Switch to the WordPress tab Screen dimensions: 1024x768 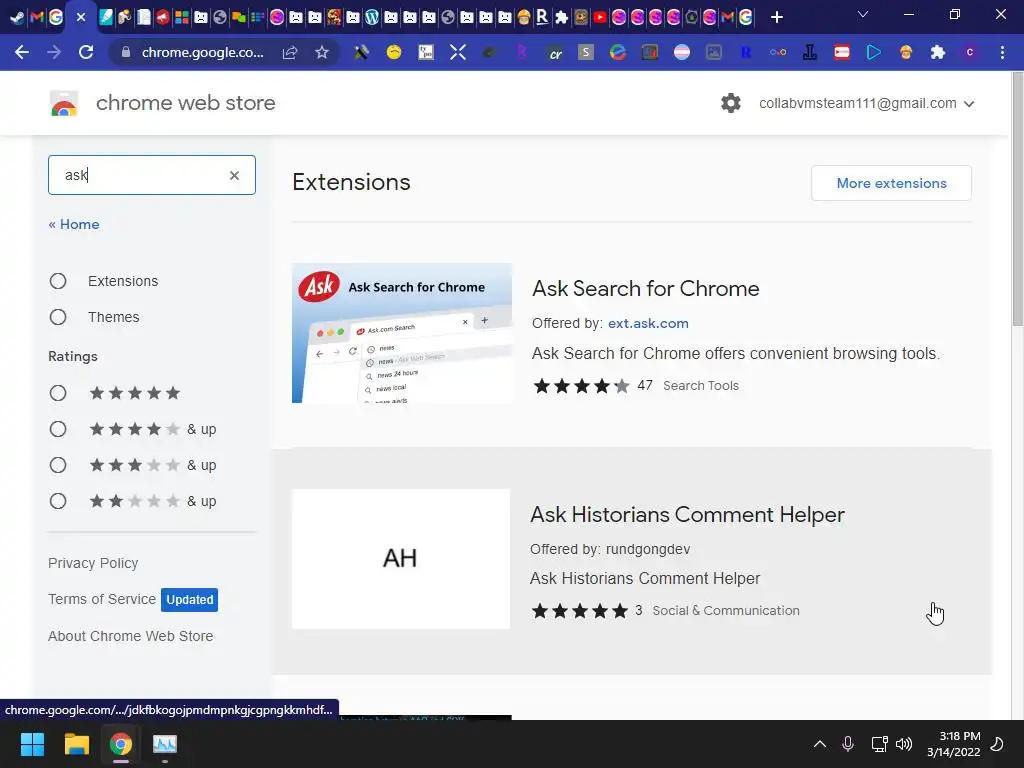[x=372, y=17]
